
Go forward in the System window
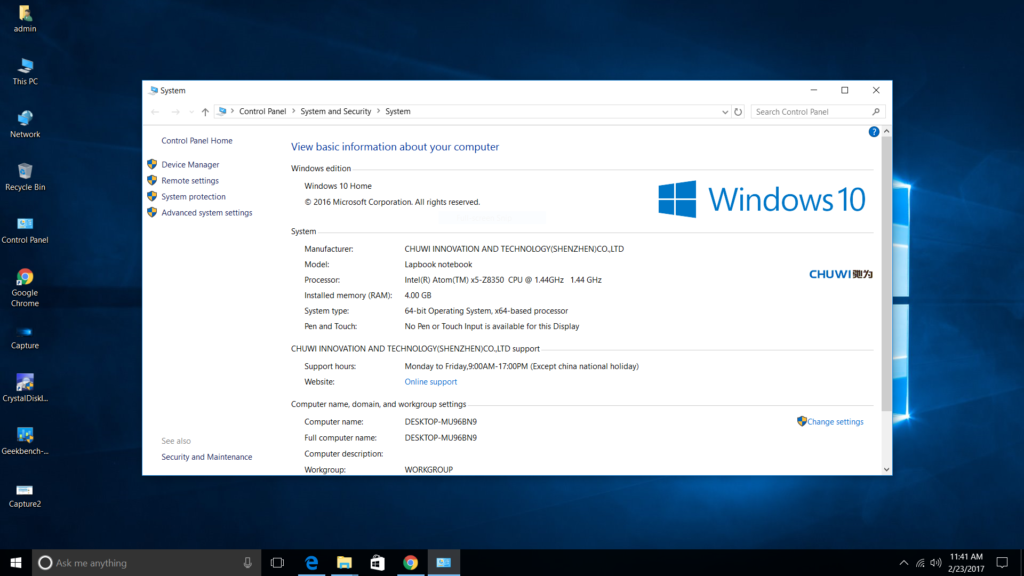175,112
